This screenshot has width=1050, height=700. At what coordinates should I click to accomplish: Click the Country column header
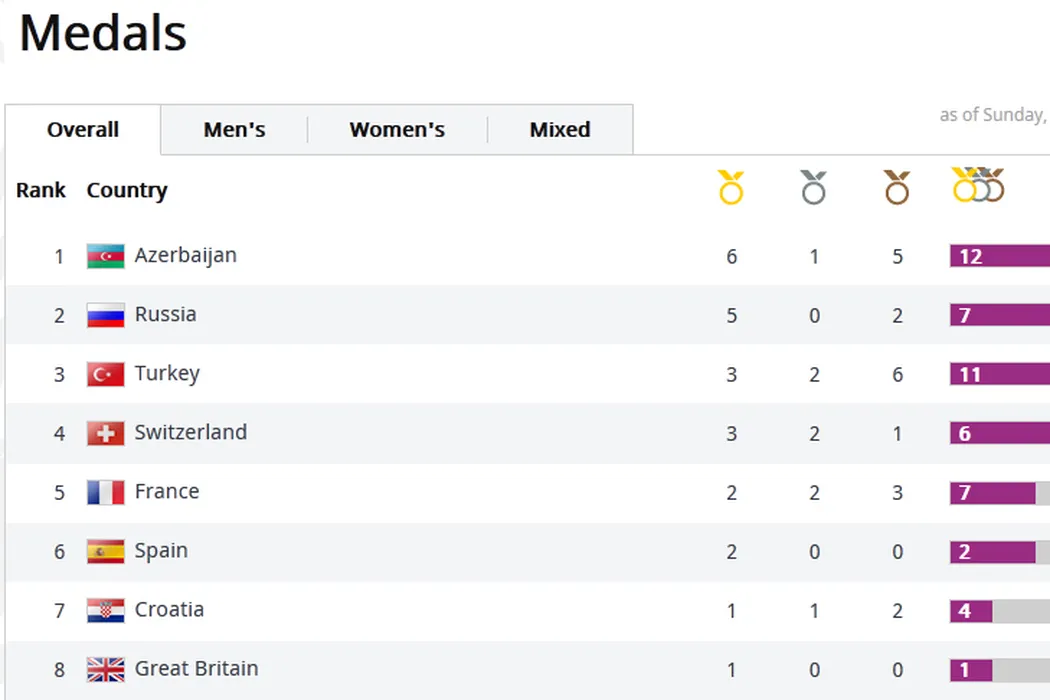pyautogui.click(x=127, y=190)
